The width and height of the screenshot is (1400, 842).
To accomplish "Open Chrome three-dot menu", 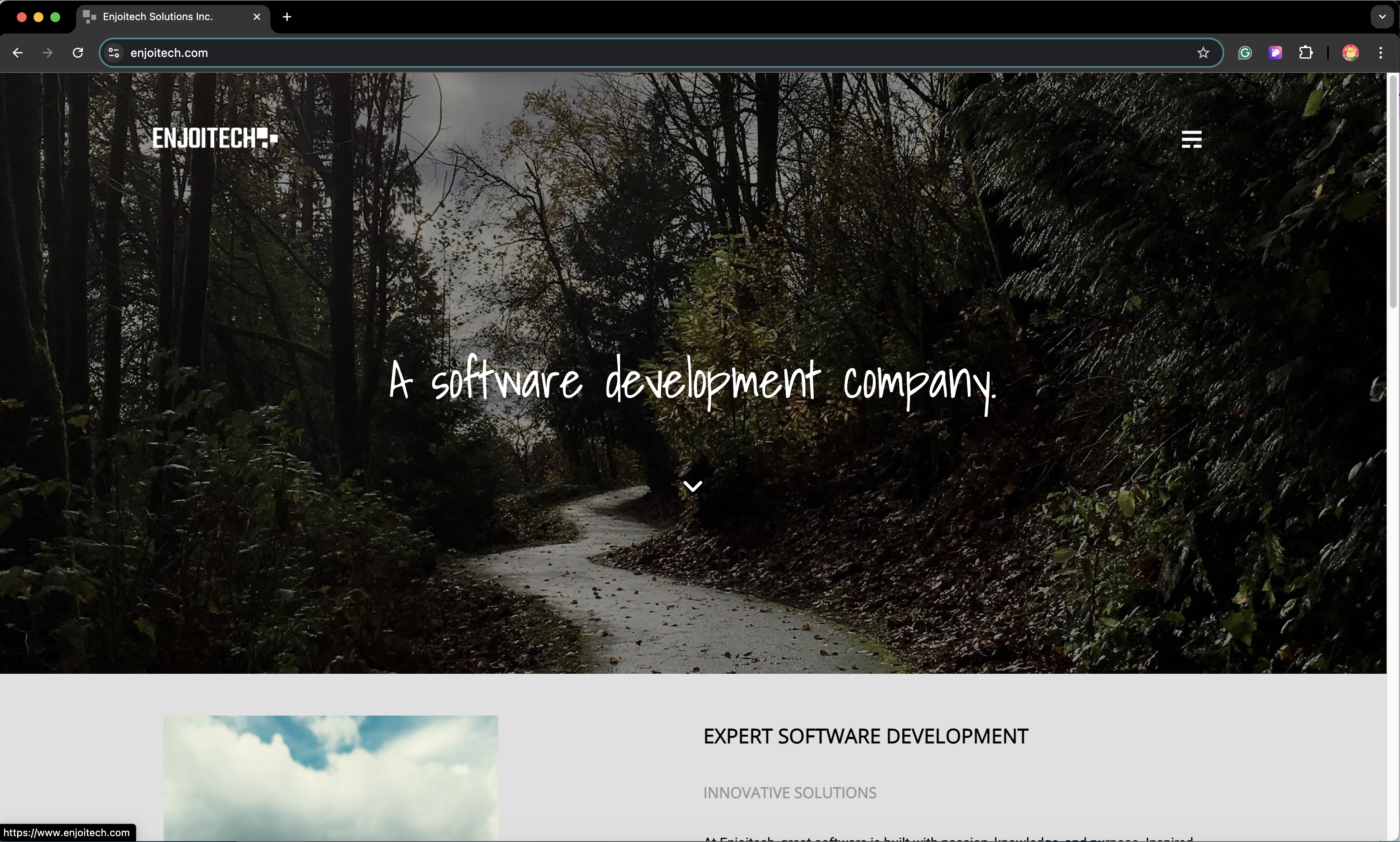I will click(x=1381, y=53).
